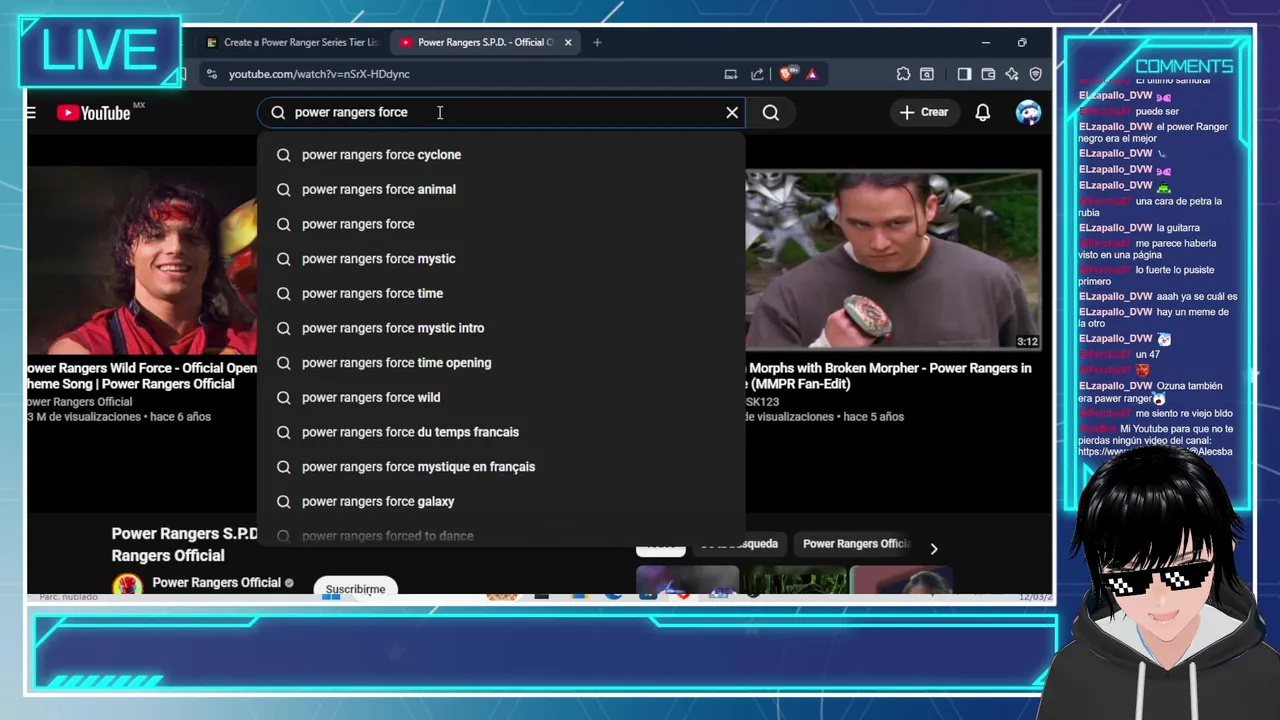Open the Broken Morpher video thumbnail
Screen dimensions: 1280x720
coord(893,260)
